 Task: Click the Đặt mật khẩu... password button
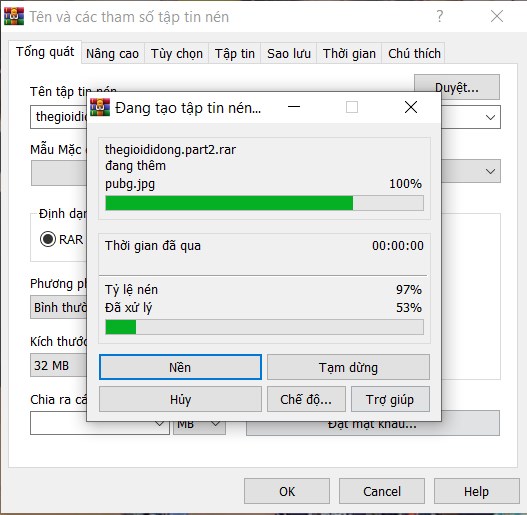click(373, 428)
